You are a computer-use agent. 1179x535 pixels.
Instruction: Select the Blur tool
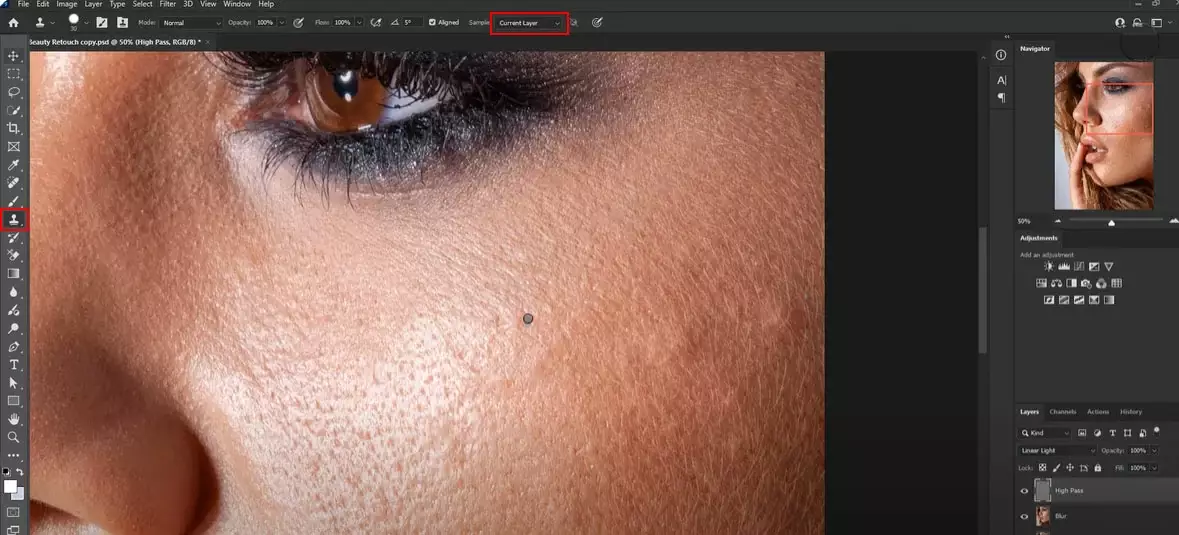click(14, 292)
